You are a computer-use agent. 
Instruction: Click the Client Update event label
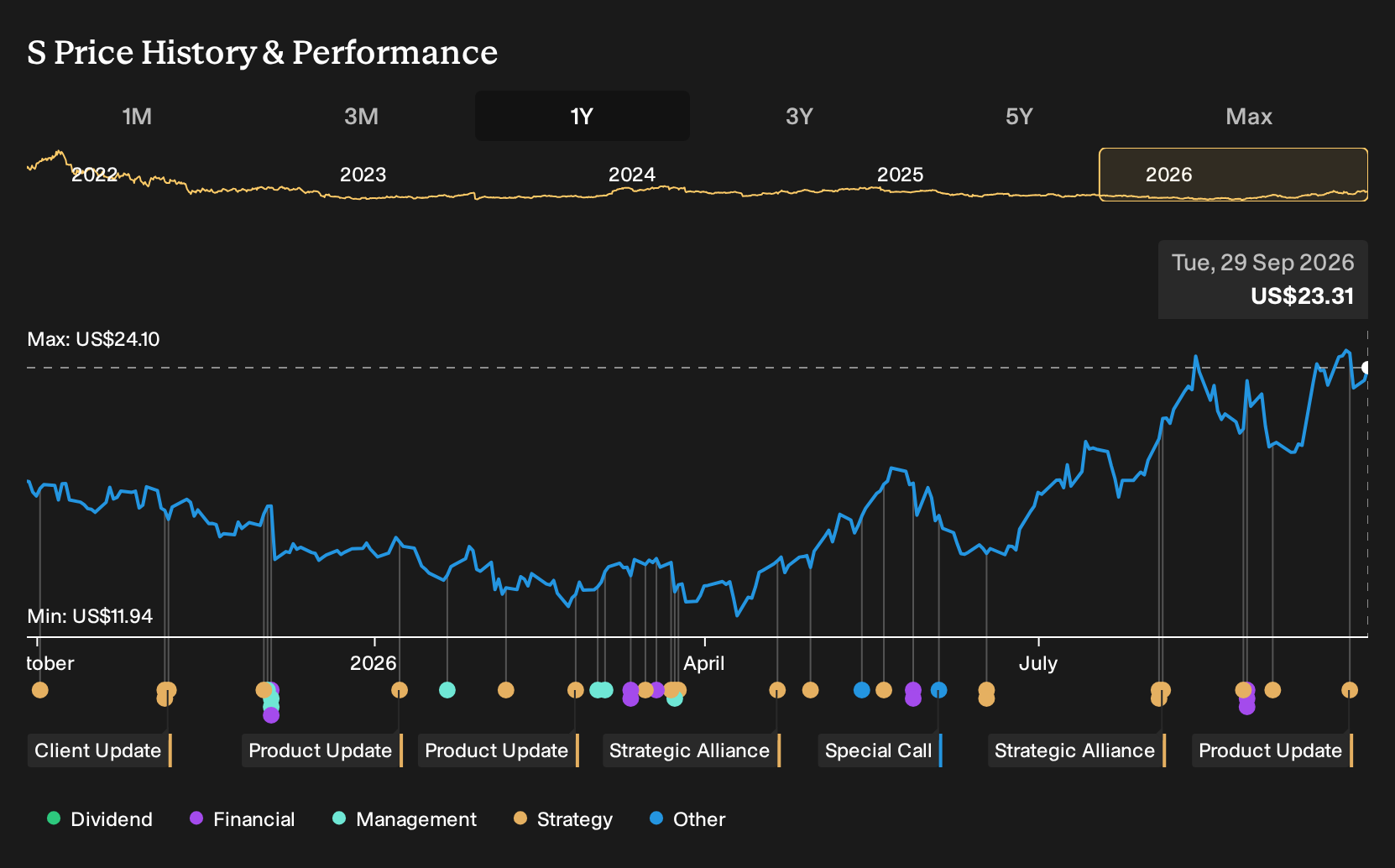coord(99,750)
